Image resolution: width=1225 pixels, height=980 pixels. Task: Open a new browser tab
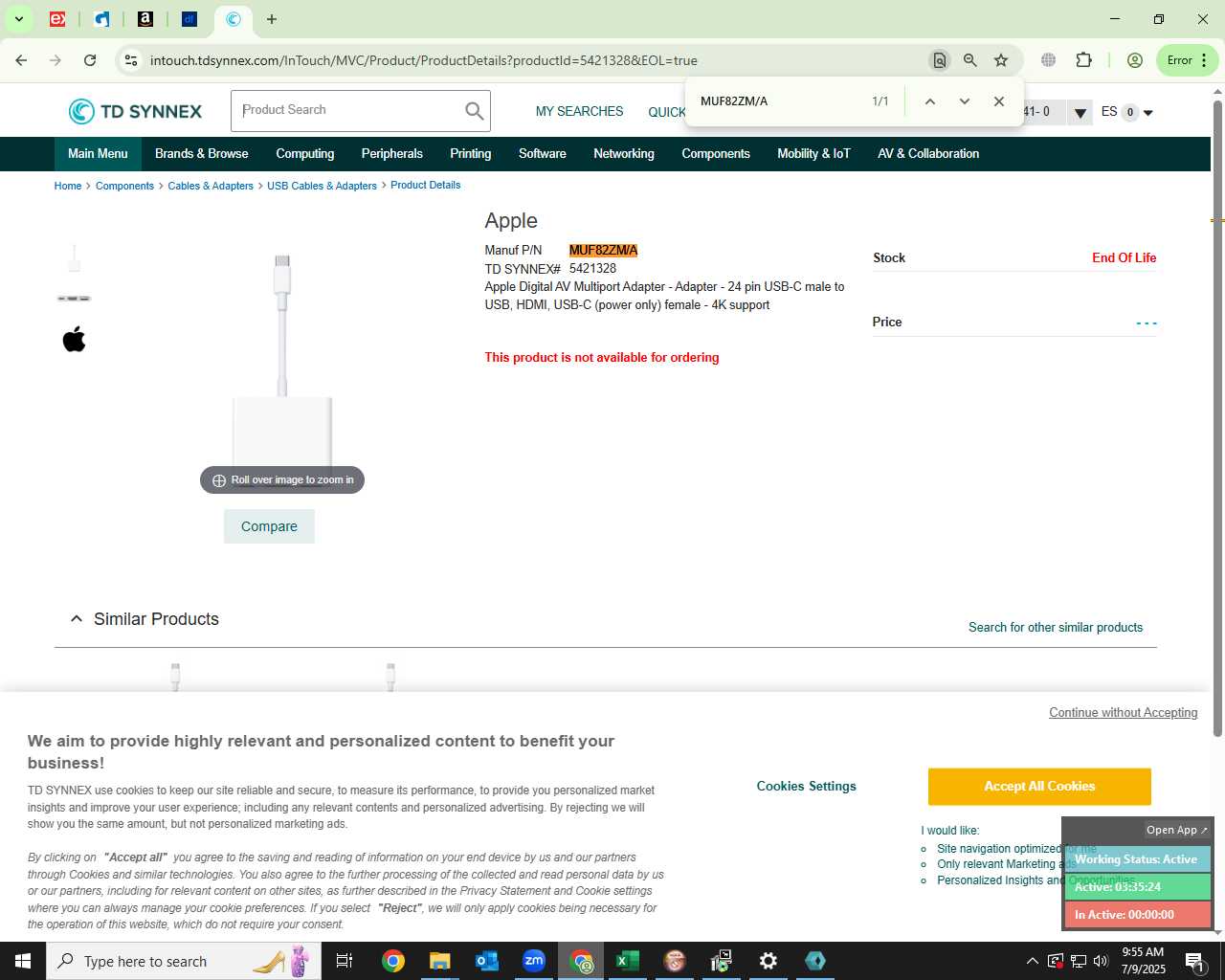[x=272, y=19]
